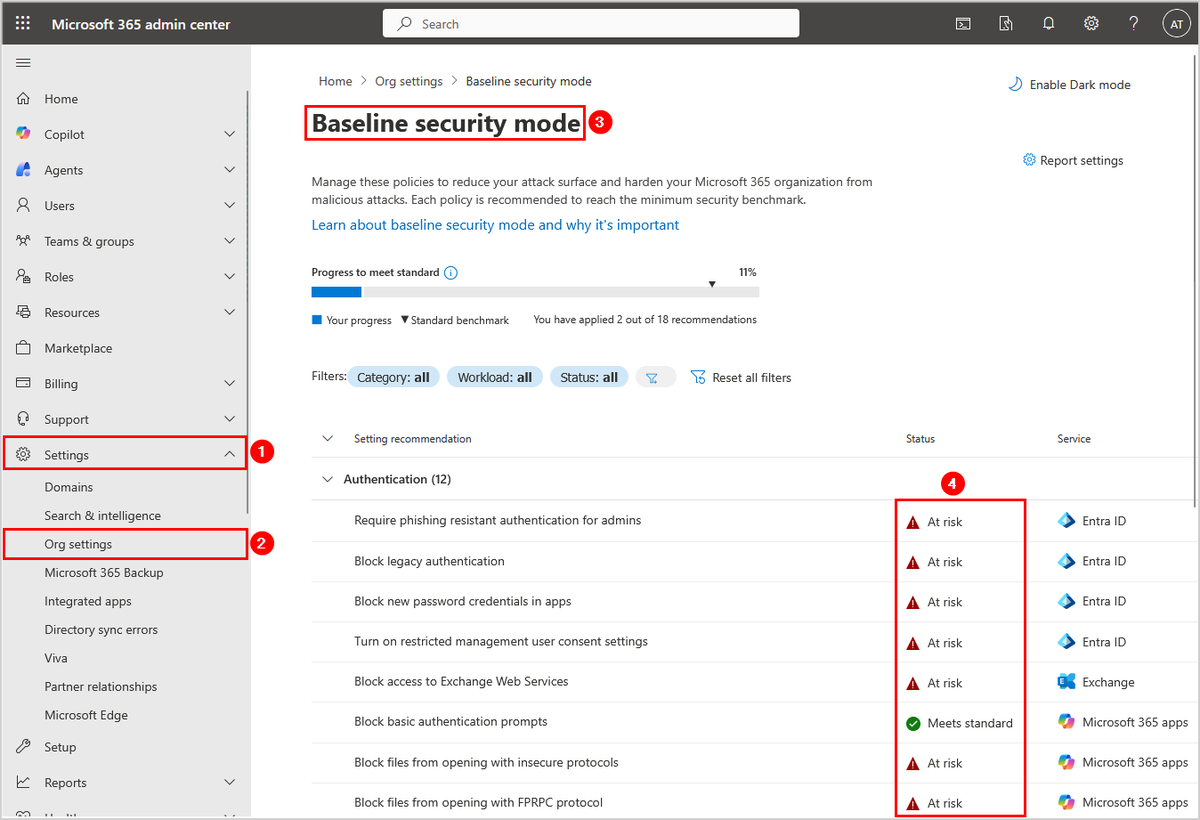The width and height of the screenshot is (1200, 820).
Task: Sort by the Status column header
Action: tap(920, 439)
